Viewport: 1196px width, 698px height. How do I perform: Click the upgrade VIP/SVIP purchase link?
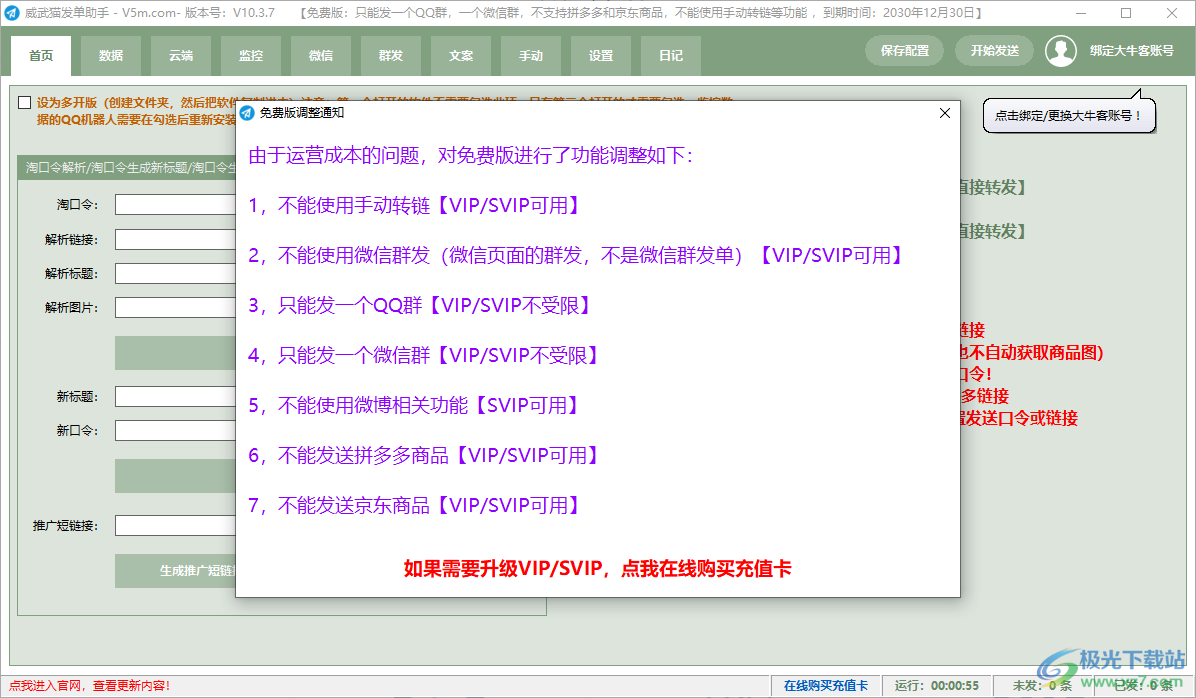coord(597,568)
